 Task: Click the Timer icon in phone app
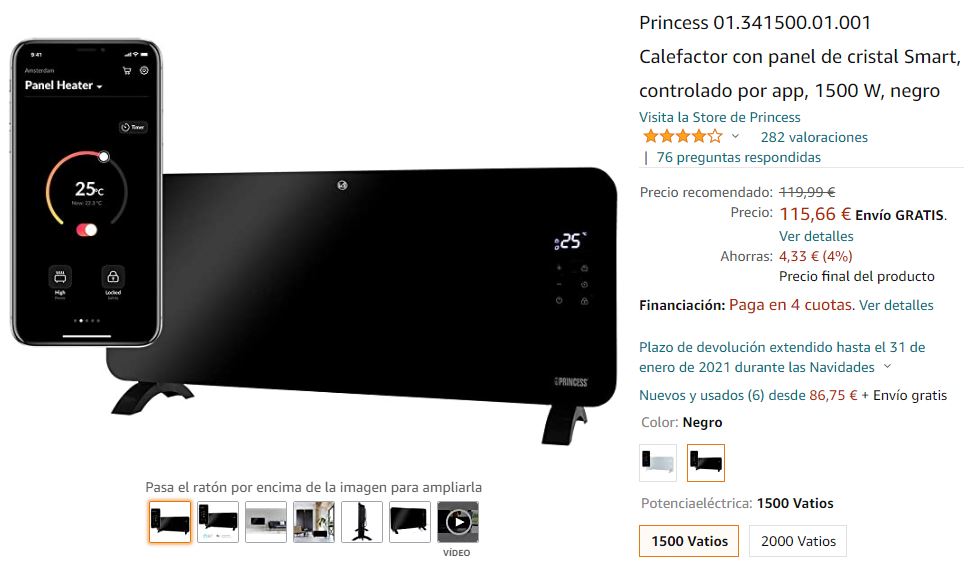click(133, 127)
